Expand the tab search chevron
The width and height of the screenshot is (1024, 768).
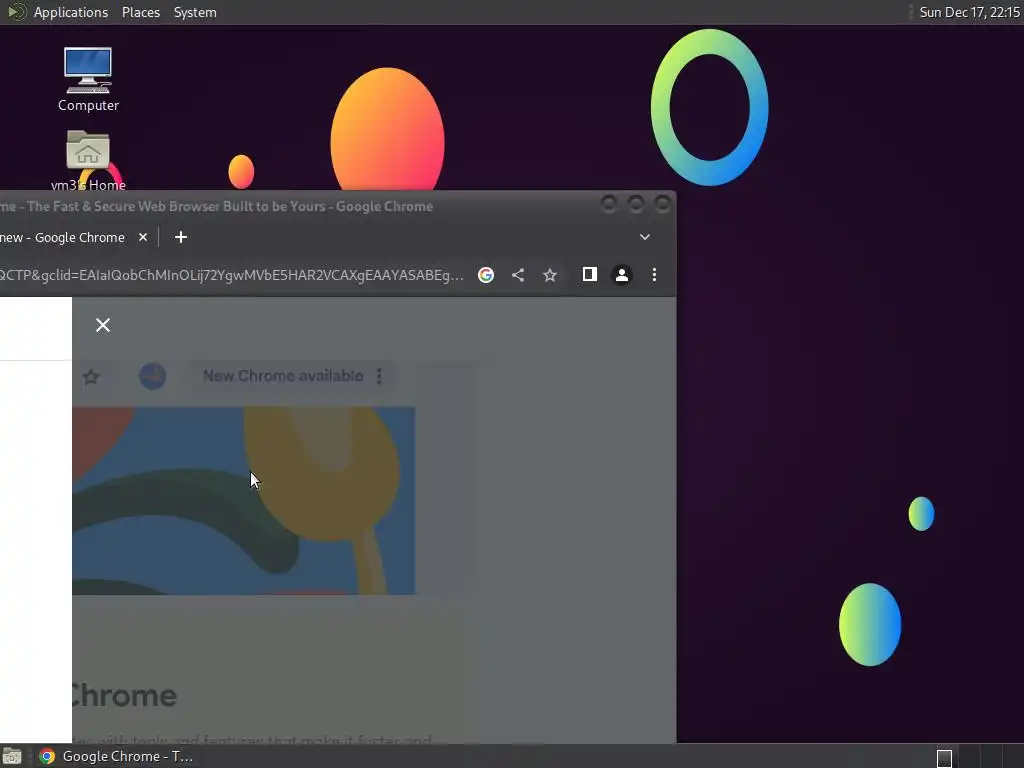coord(645,237)
